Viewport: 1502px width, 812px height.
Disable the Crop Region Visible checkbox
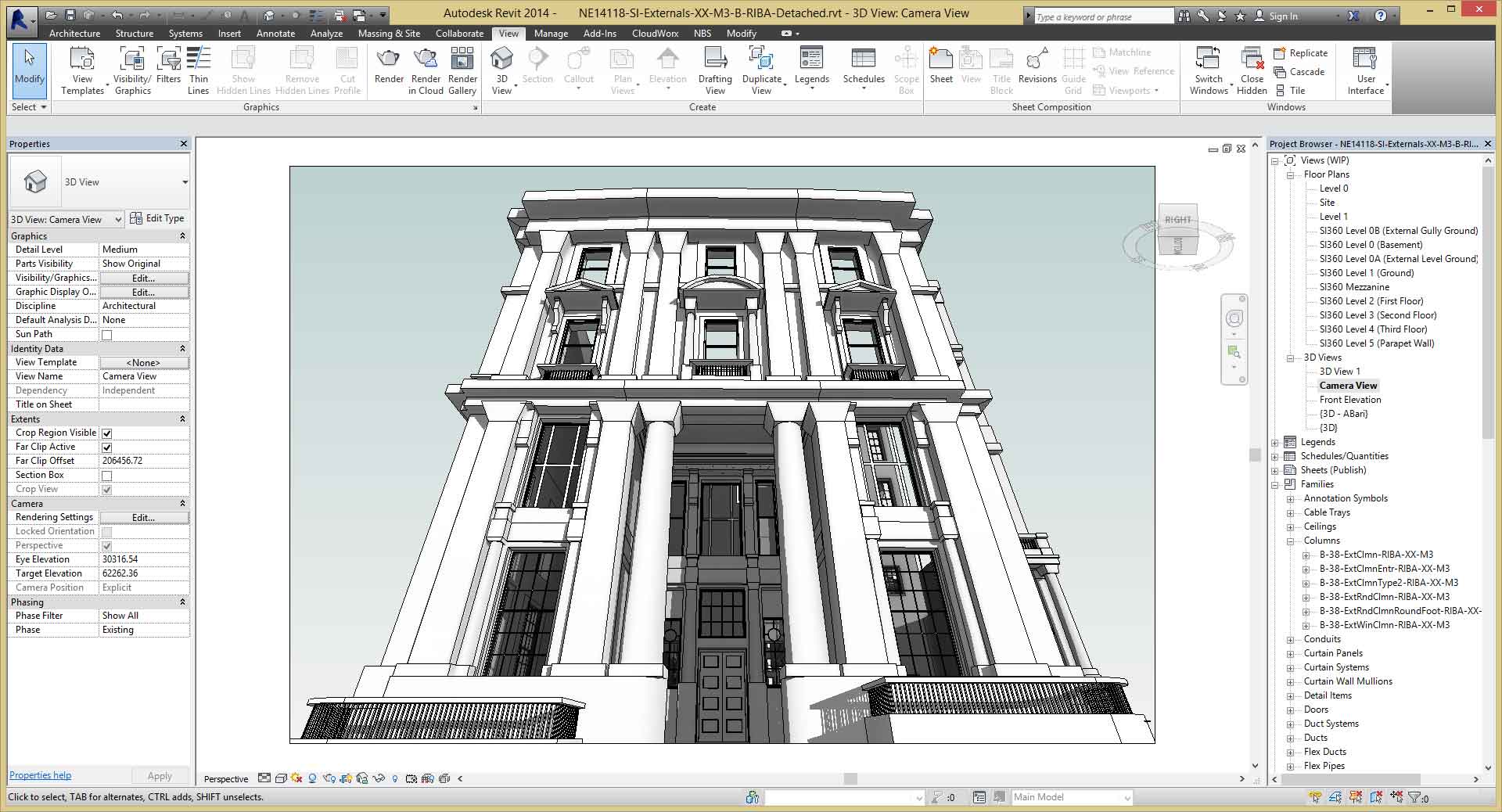(x=106, y=433)
